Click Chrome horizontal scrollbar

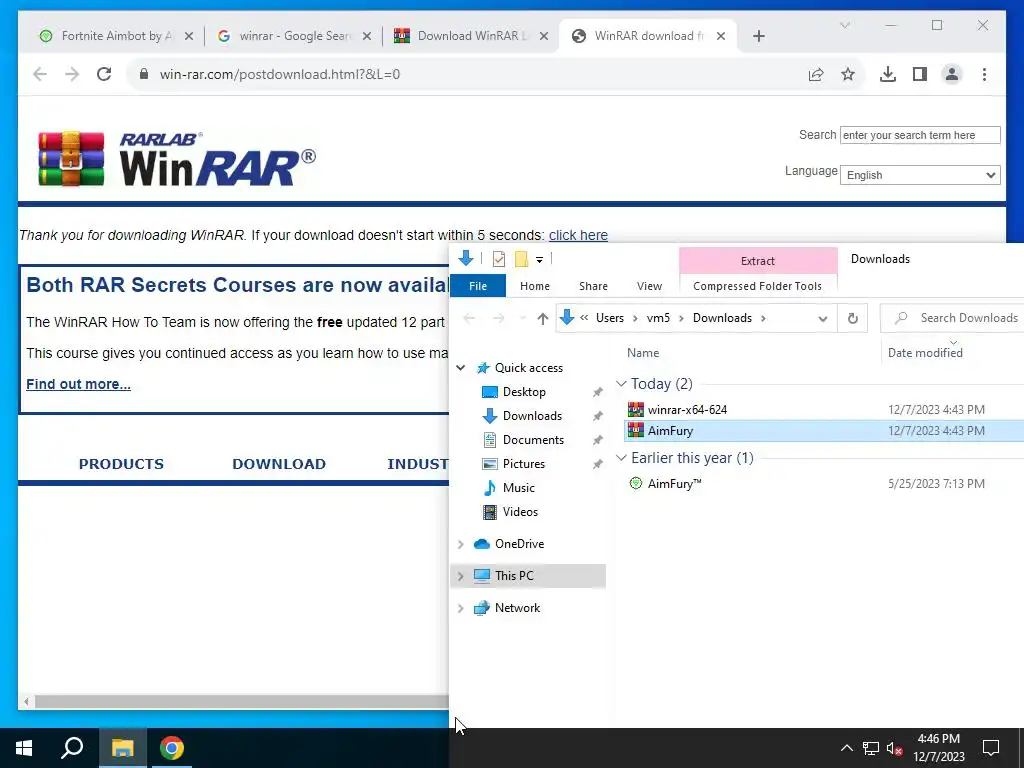point(242,702)
